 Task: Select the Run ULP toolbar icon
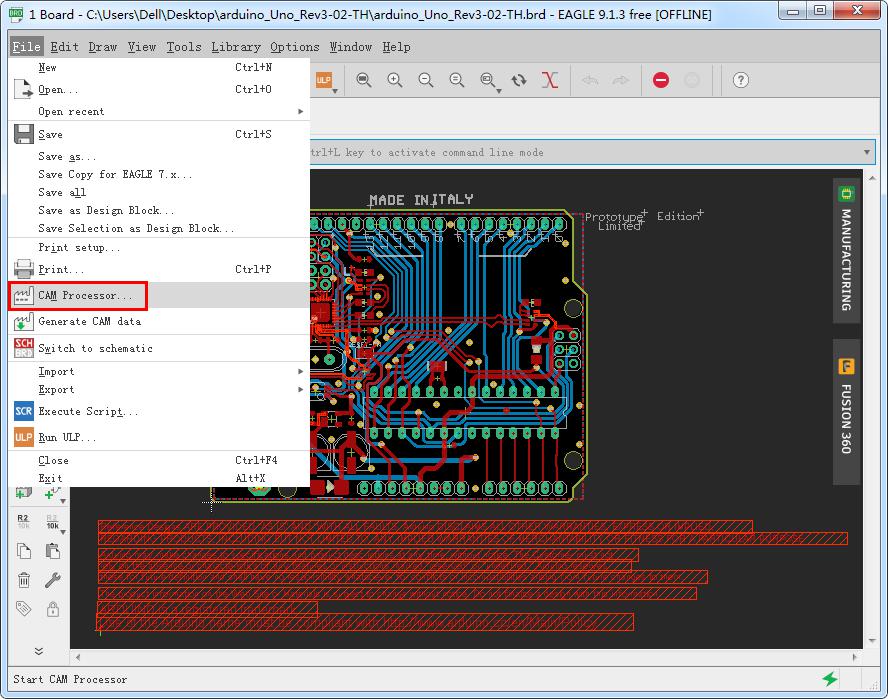[x=324, y=80]
